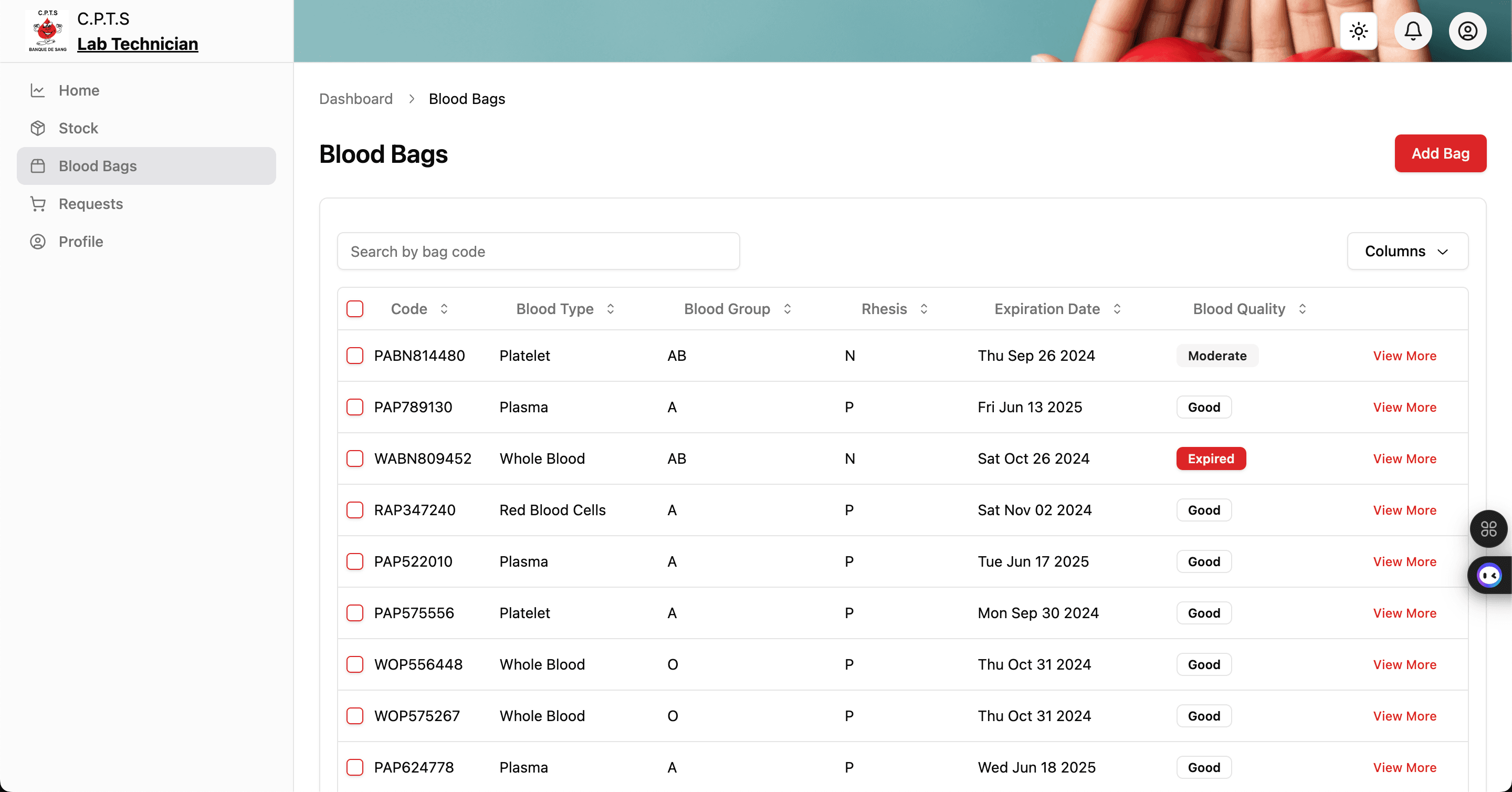1512x792 pixels.
Task: Click View More for PAP789130
Action: point(1404,408)
